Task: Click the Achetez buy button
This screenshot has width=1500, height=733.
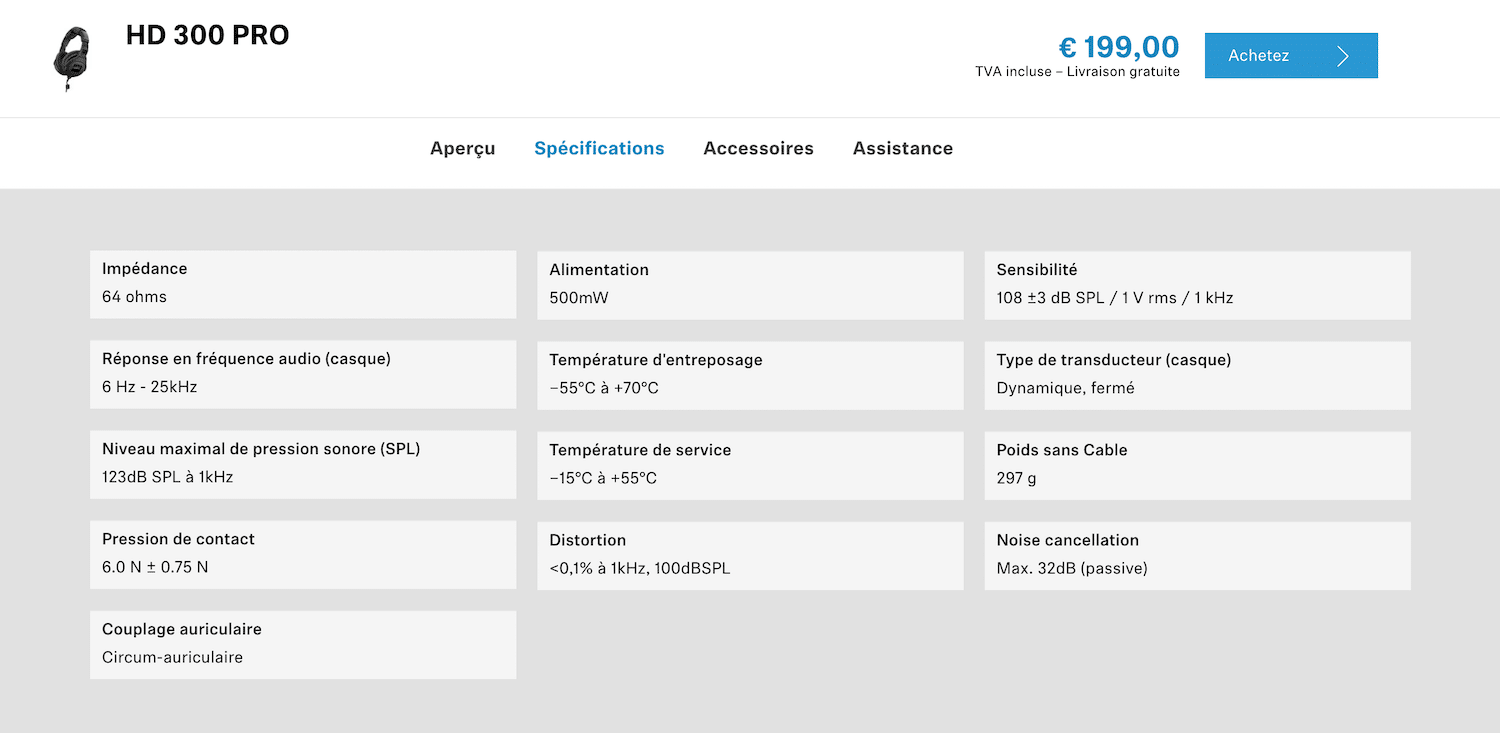Action: point(1291,56)
